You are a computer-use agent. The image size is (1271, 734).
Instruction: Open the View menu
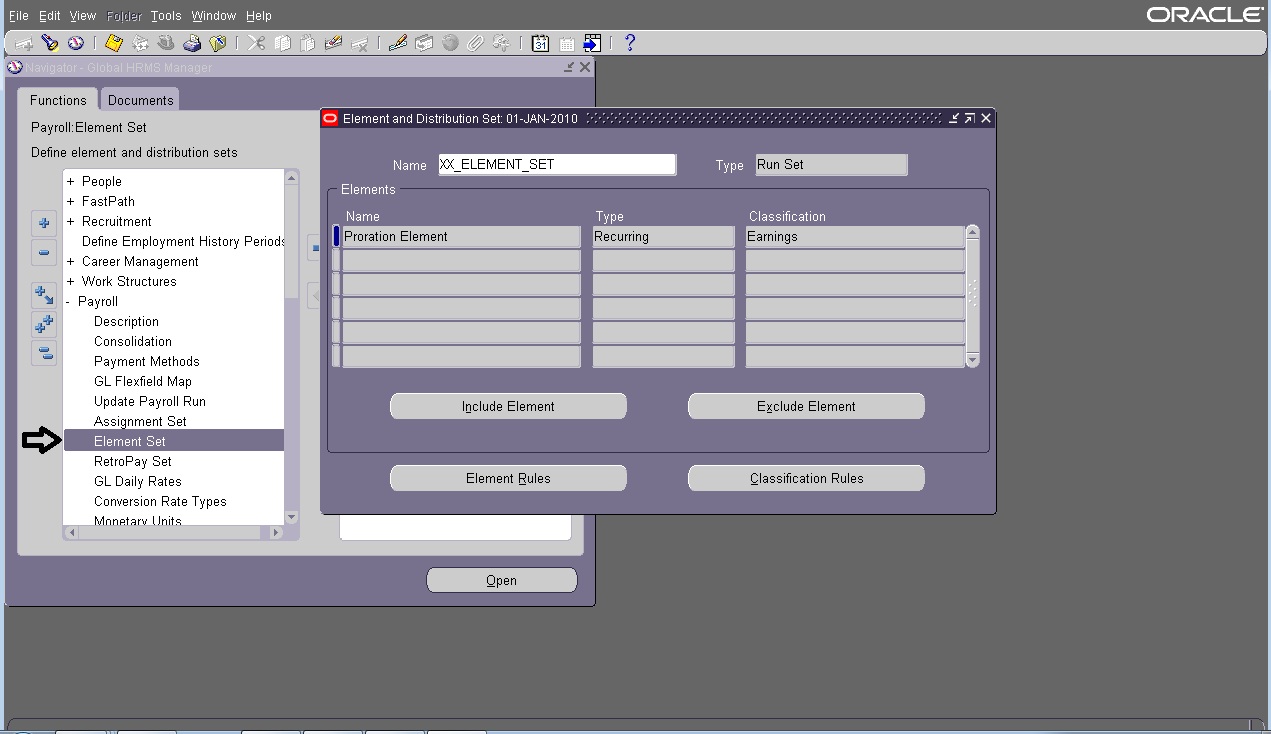pyautogui.click(x=83, y=16)
